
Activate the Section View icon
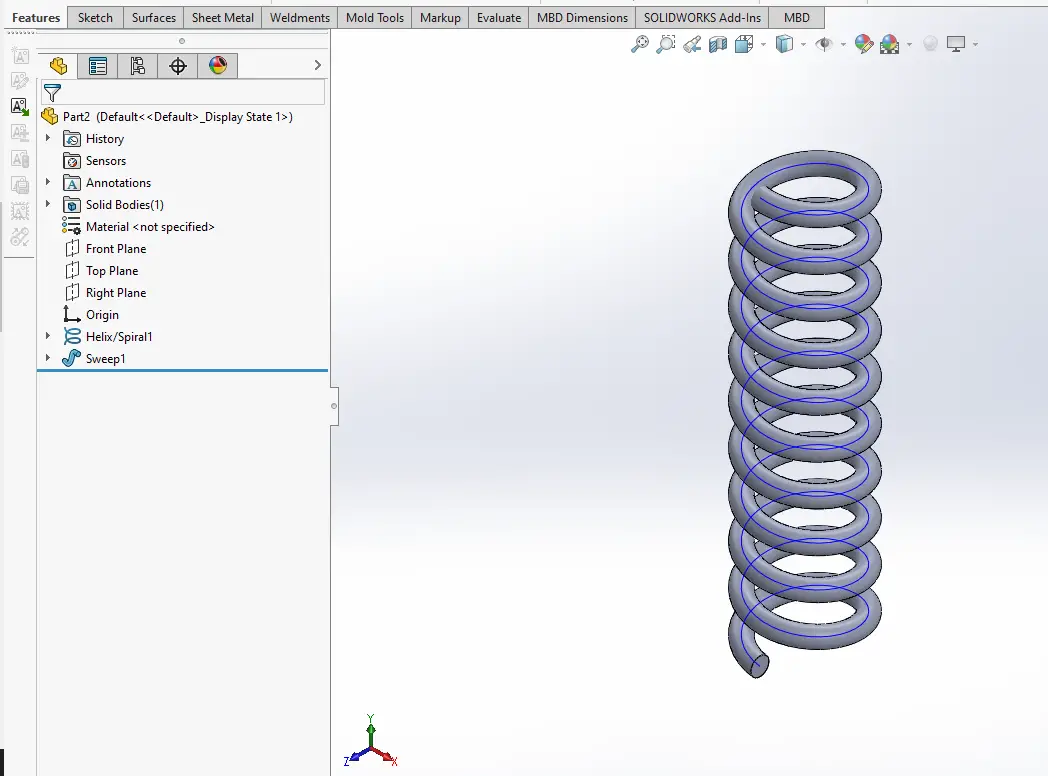click(718, 44)
